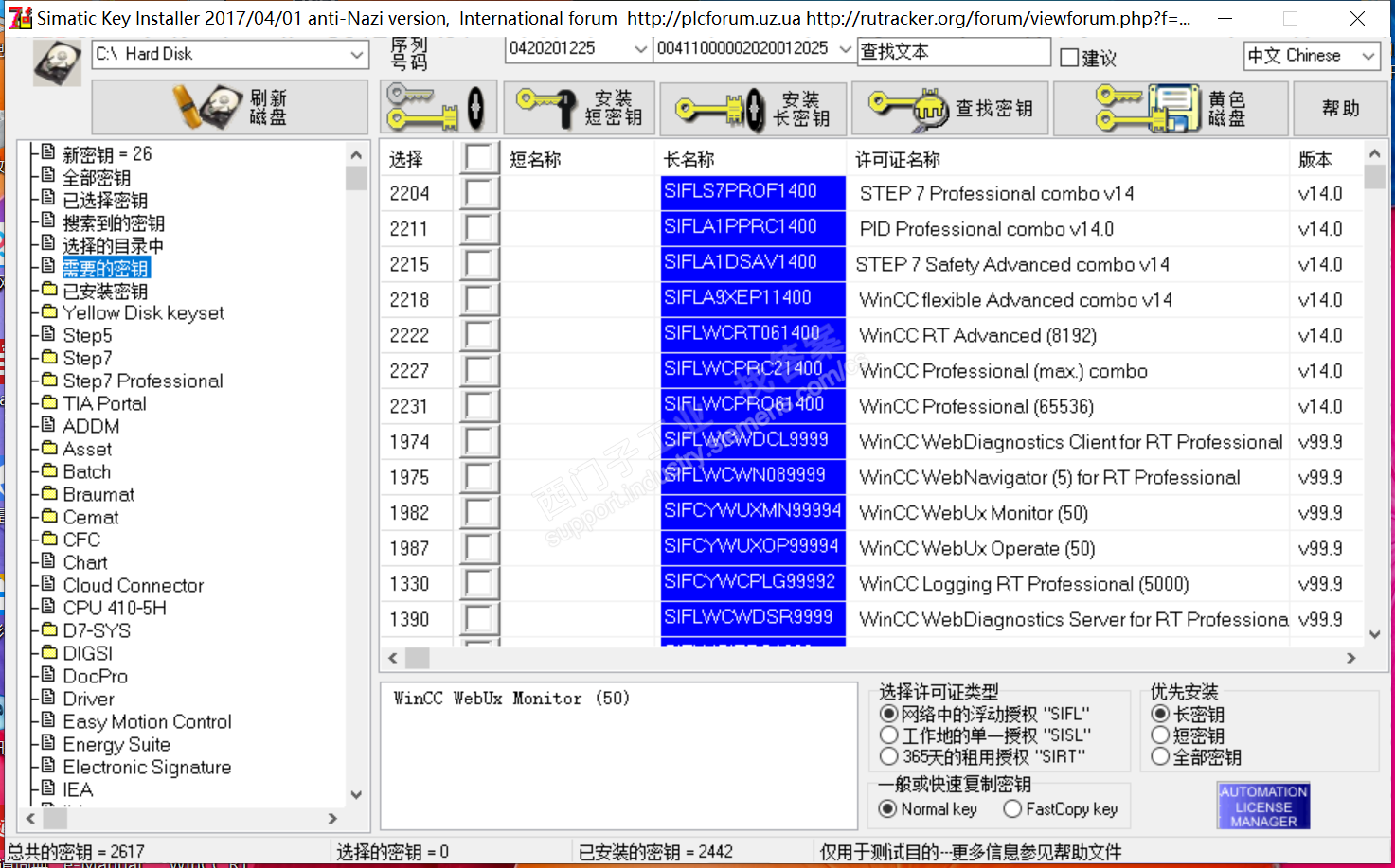Check the box for row 1982
The height and width of the screenshot is (868, 1395).
[x=479, y=513]
